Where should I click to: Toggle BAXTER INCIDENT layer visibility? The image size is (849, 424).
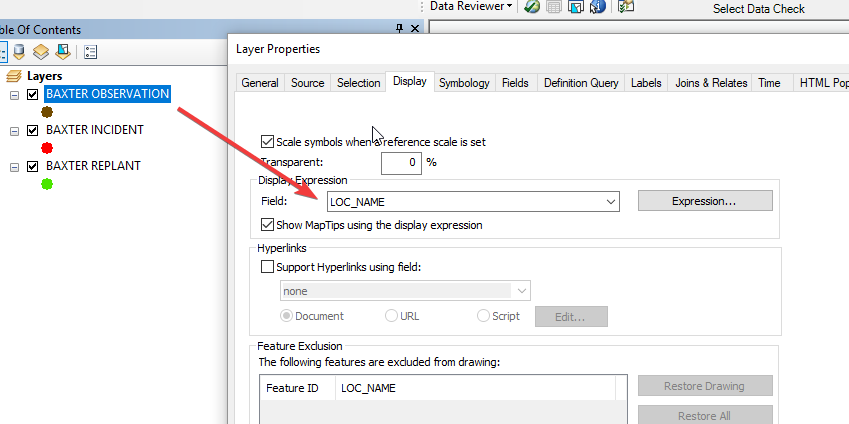[x=33, y=131]
